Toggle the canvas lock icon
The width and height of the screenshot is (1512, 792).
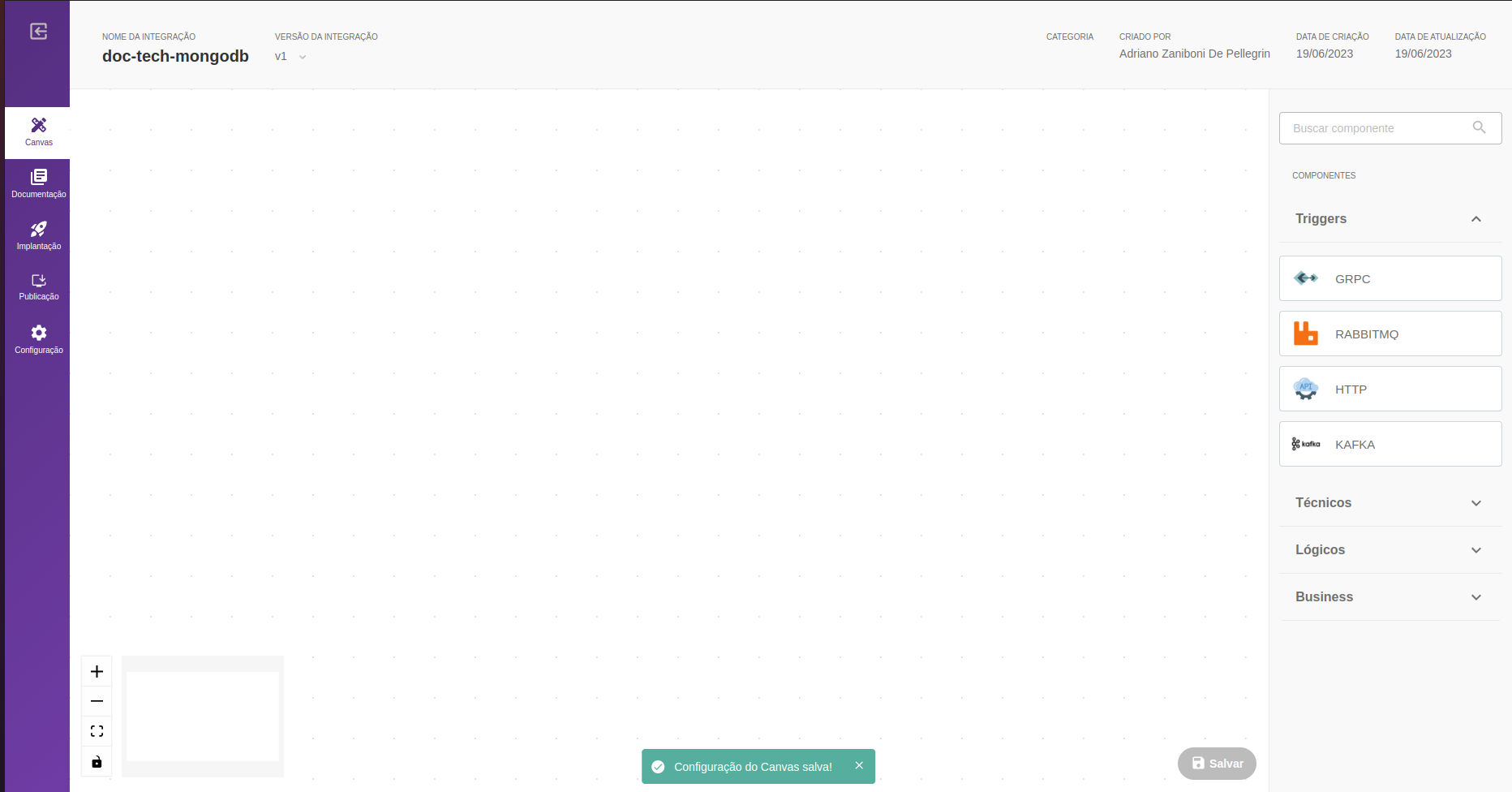point(97,761)
